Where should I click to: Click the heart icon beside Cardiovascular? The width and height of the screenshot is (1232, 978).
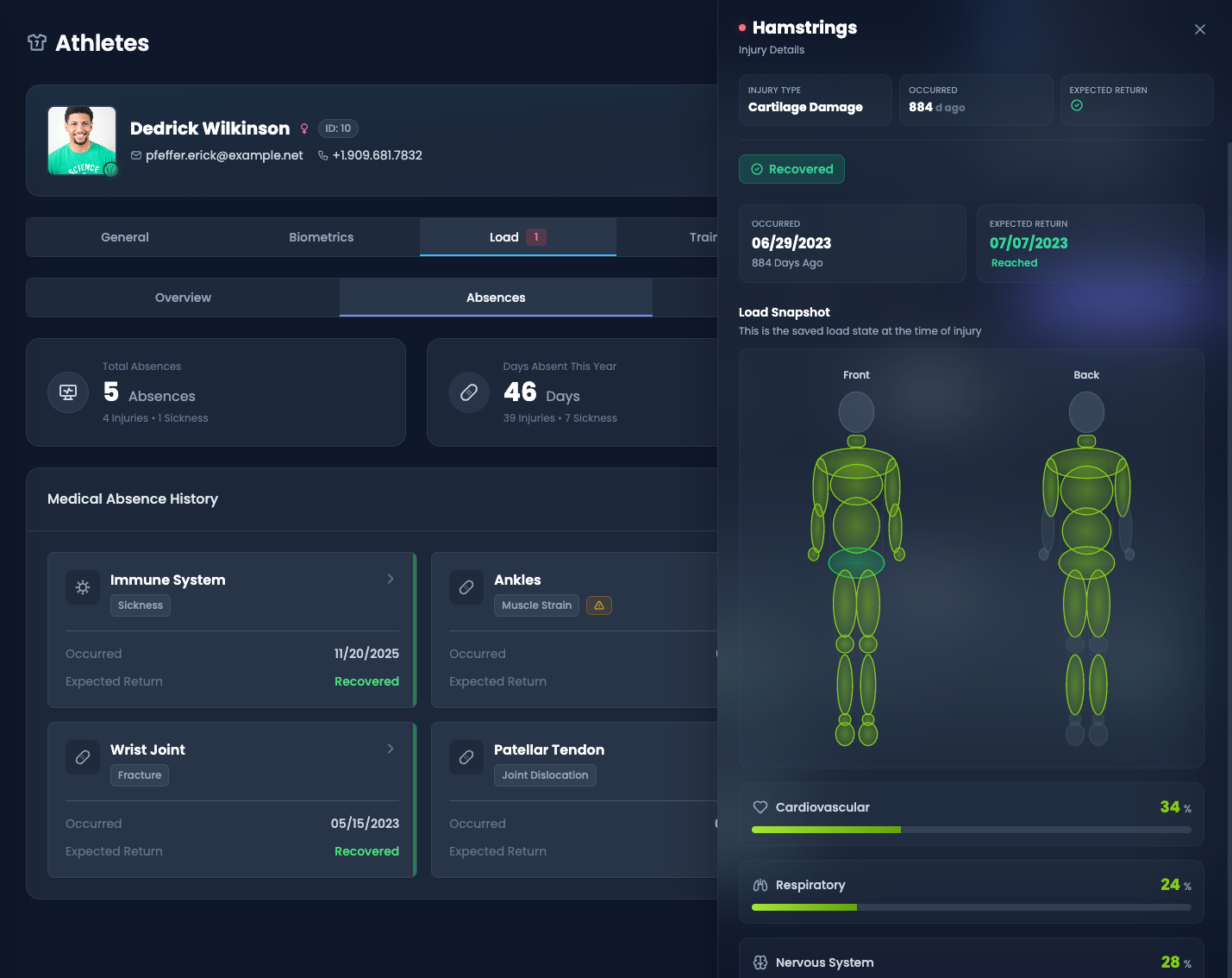(760, 807)
